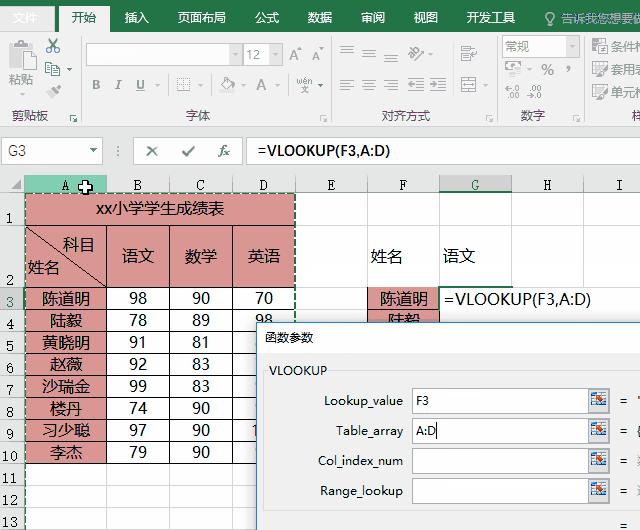Click increase indent icon
Image resolution: width=640 pixels, height=530 pixels.
[x=438, y=85]
